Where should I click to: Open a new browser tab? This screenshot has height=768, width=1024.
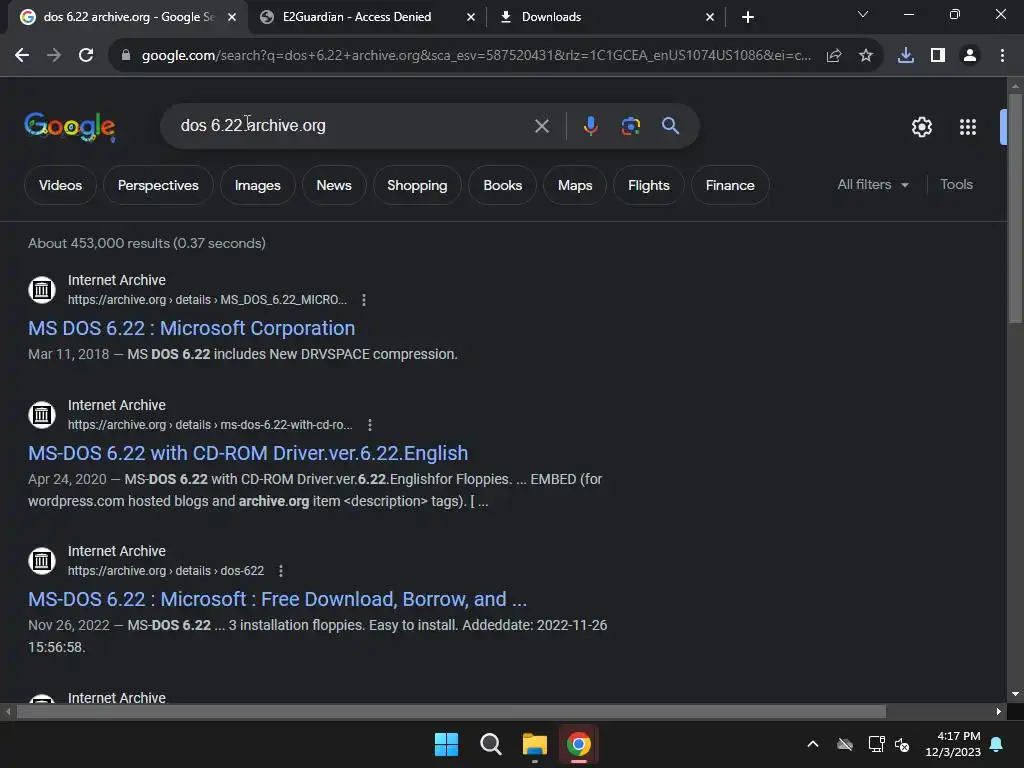tap(748, 17)
